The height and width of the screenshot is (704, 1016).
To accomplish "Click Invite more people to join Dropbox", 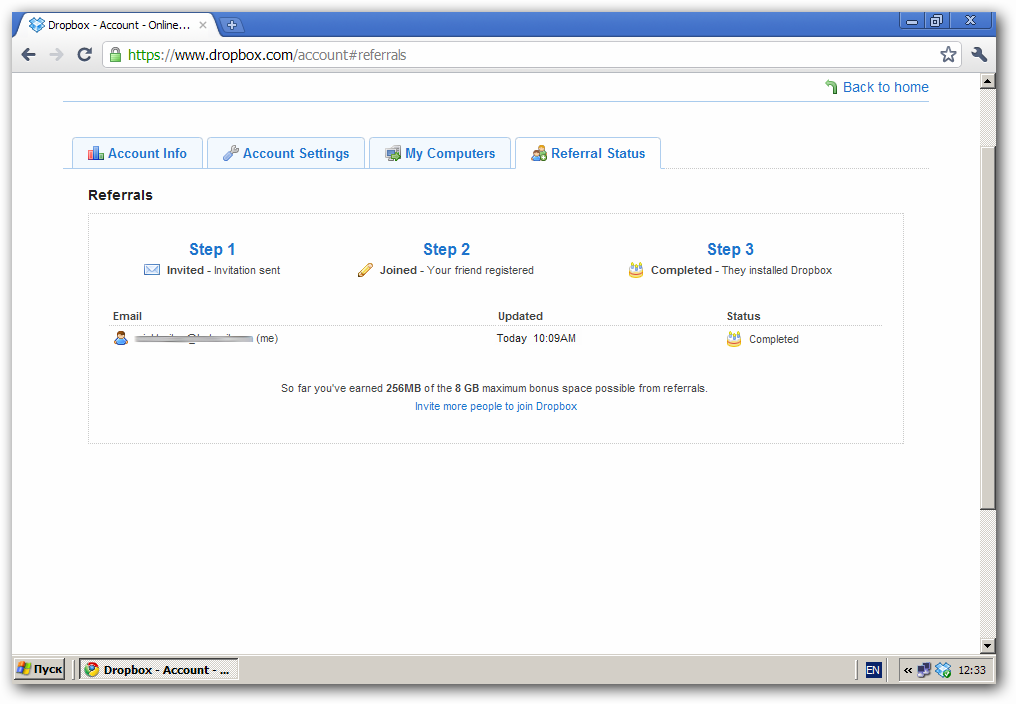I will [x=496, y=406].
